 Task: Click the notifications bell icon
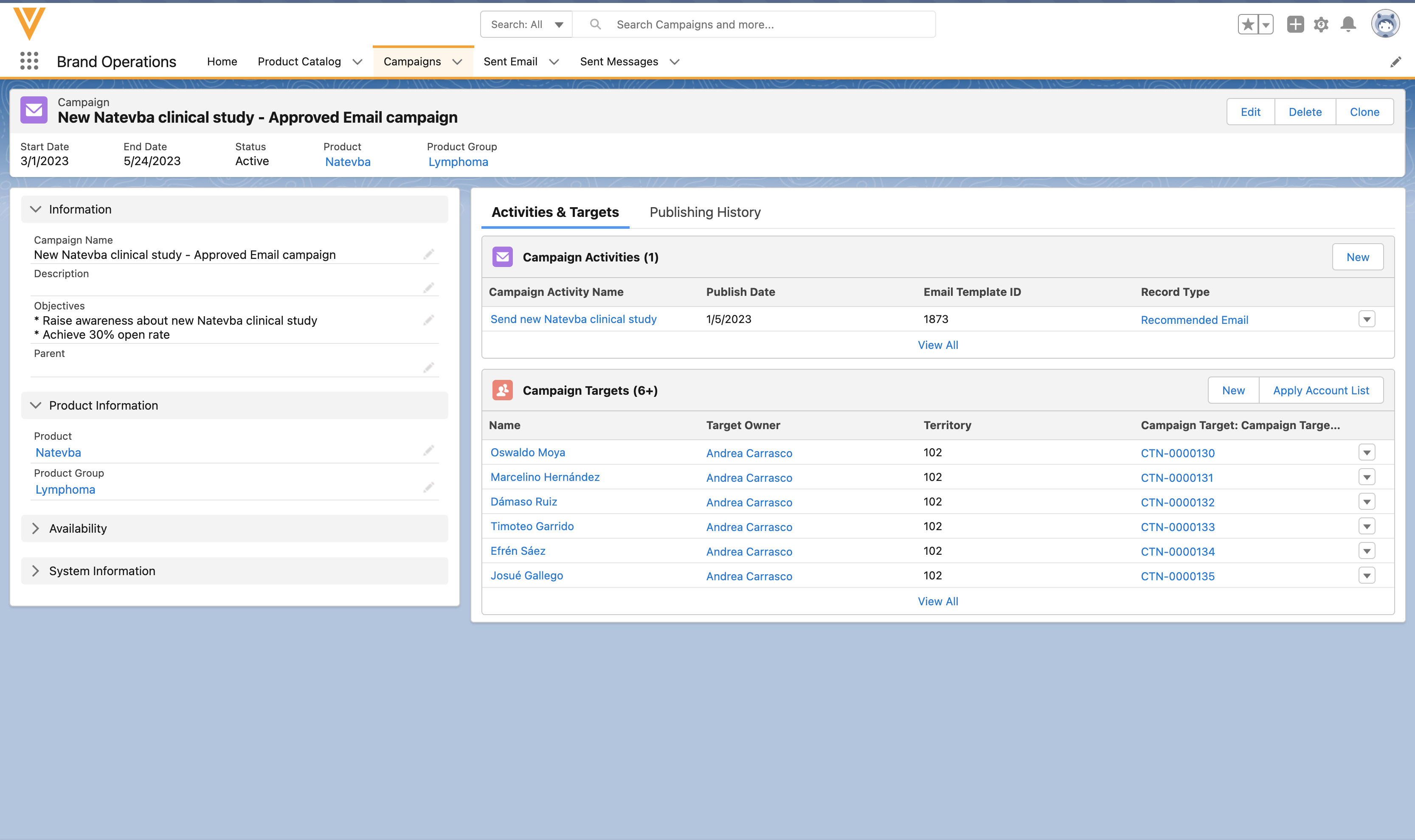1348,24
